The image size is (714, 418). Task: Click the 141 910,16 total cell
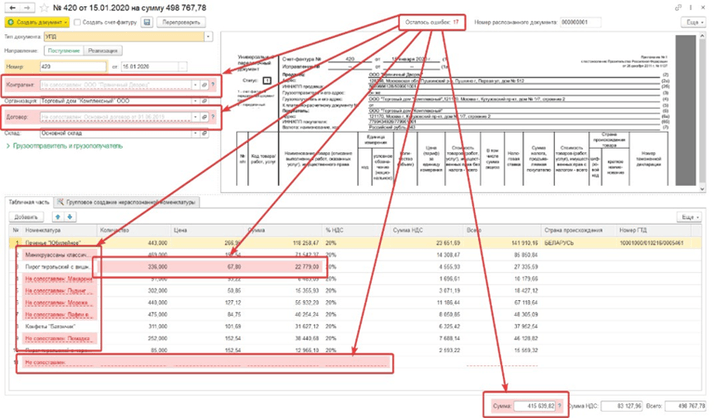point(502,243)
